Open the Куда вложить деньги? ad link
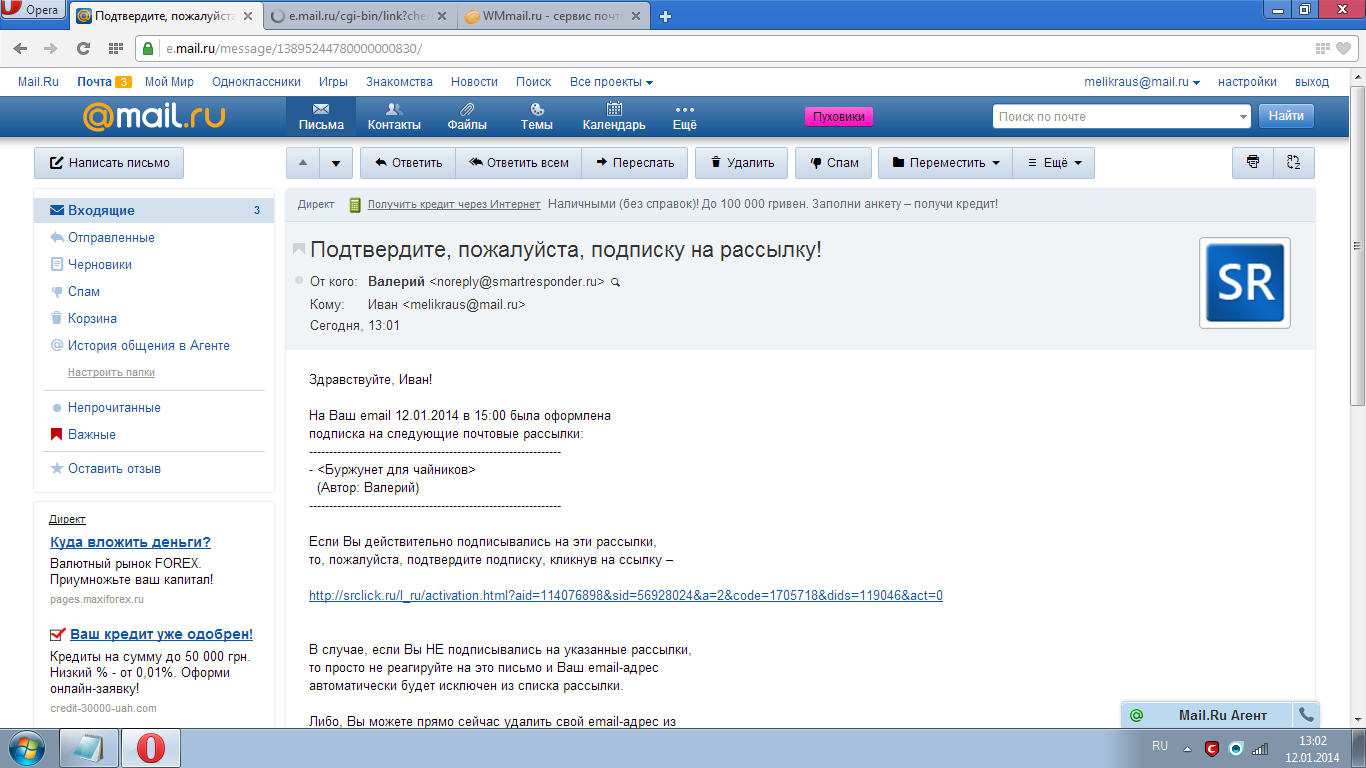This screenshot has width=1366, height=768. (x=130, y=543)
